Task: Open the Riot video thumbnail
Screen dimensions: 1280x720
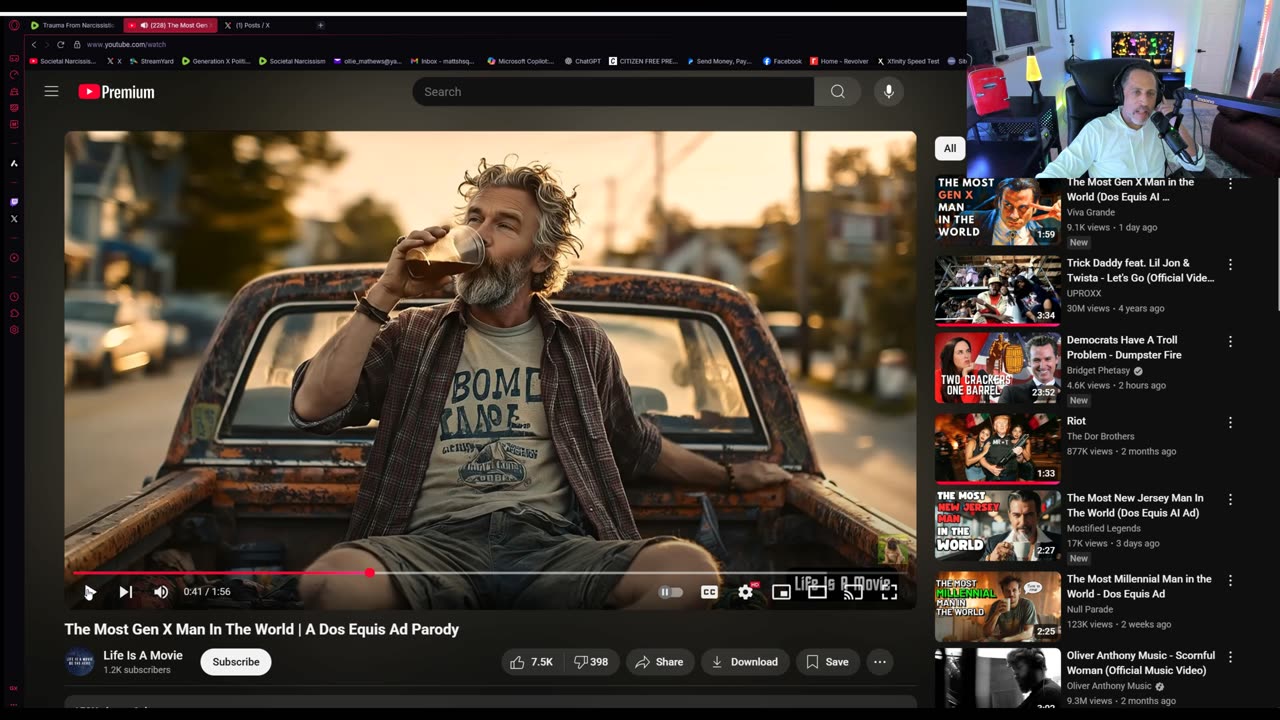Action: pos(997,448)
